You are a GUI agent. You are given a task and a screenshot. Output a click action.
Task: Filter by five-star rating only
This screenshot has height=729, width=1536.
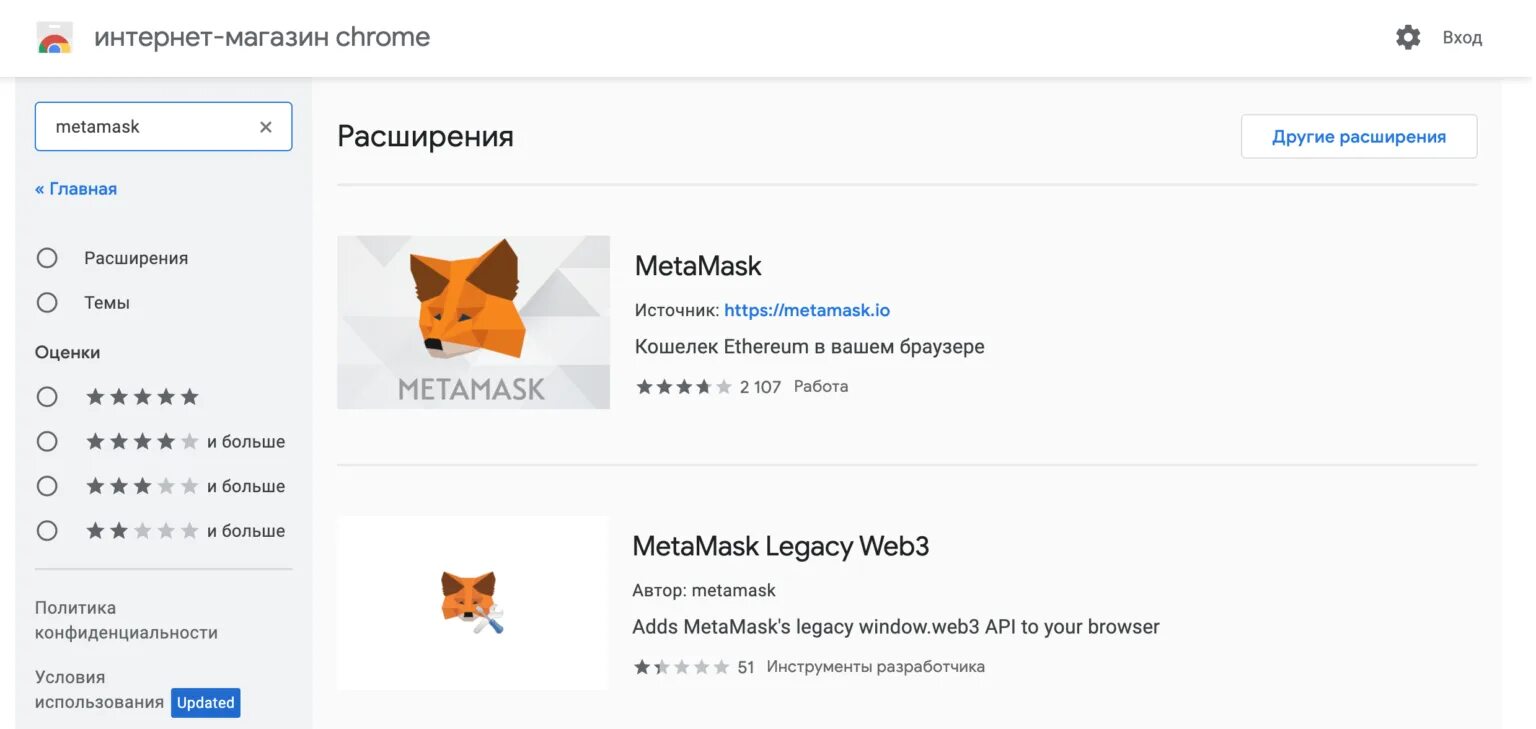(47, 397)
